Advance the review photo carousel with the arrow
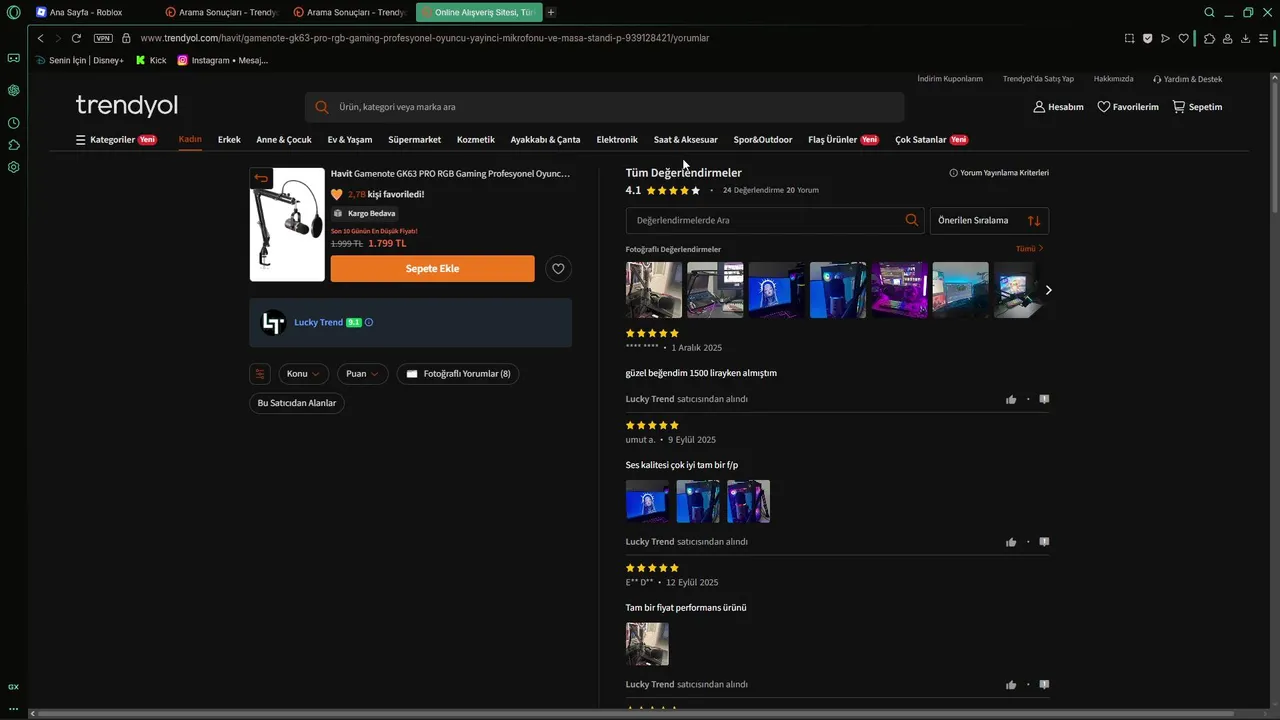Image resolution: width=1280 pixels, height=720 pixels. pos(1048,290)
